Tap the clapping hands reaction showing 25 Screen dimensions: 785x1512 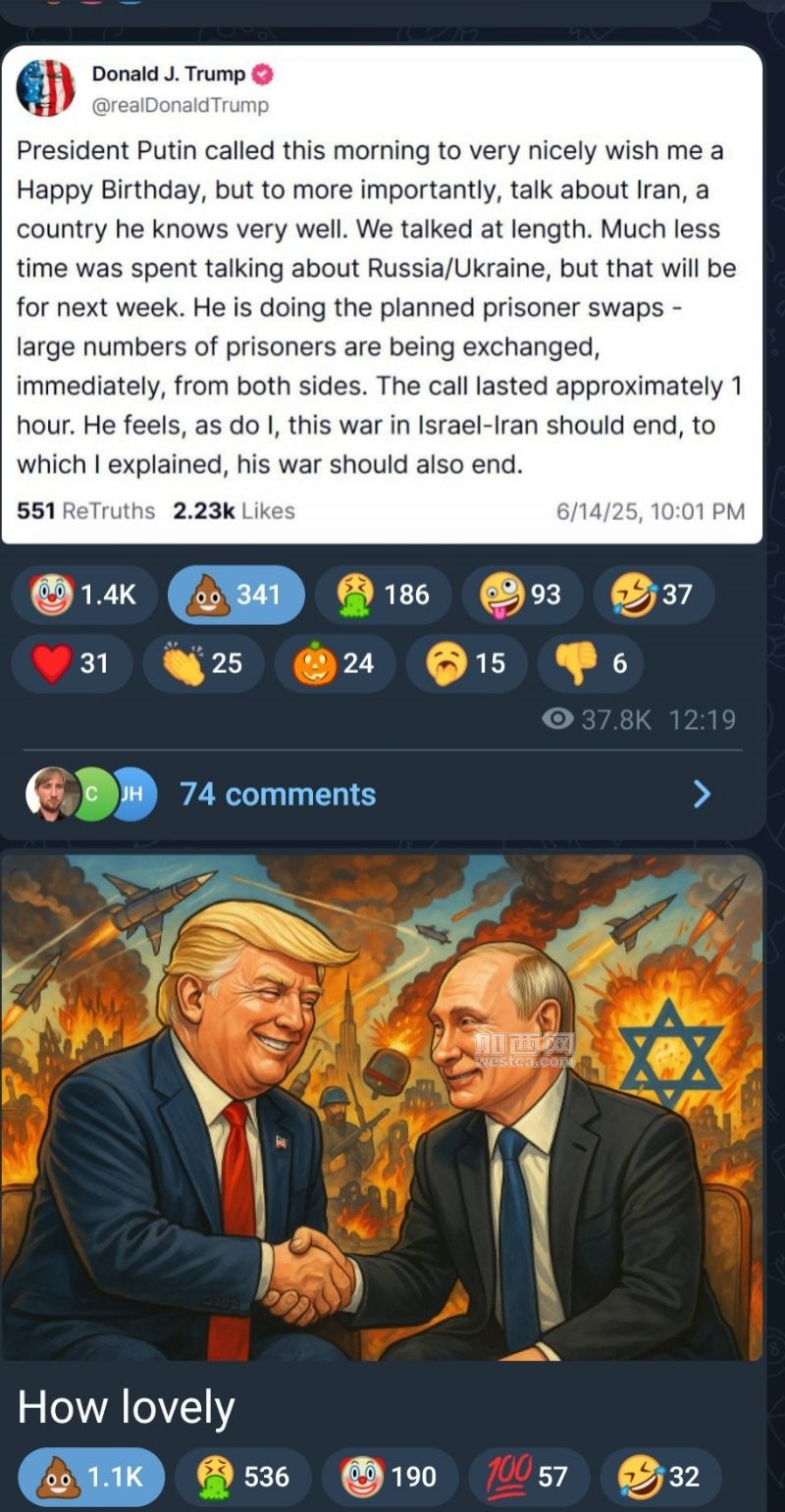point(203,663)
